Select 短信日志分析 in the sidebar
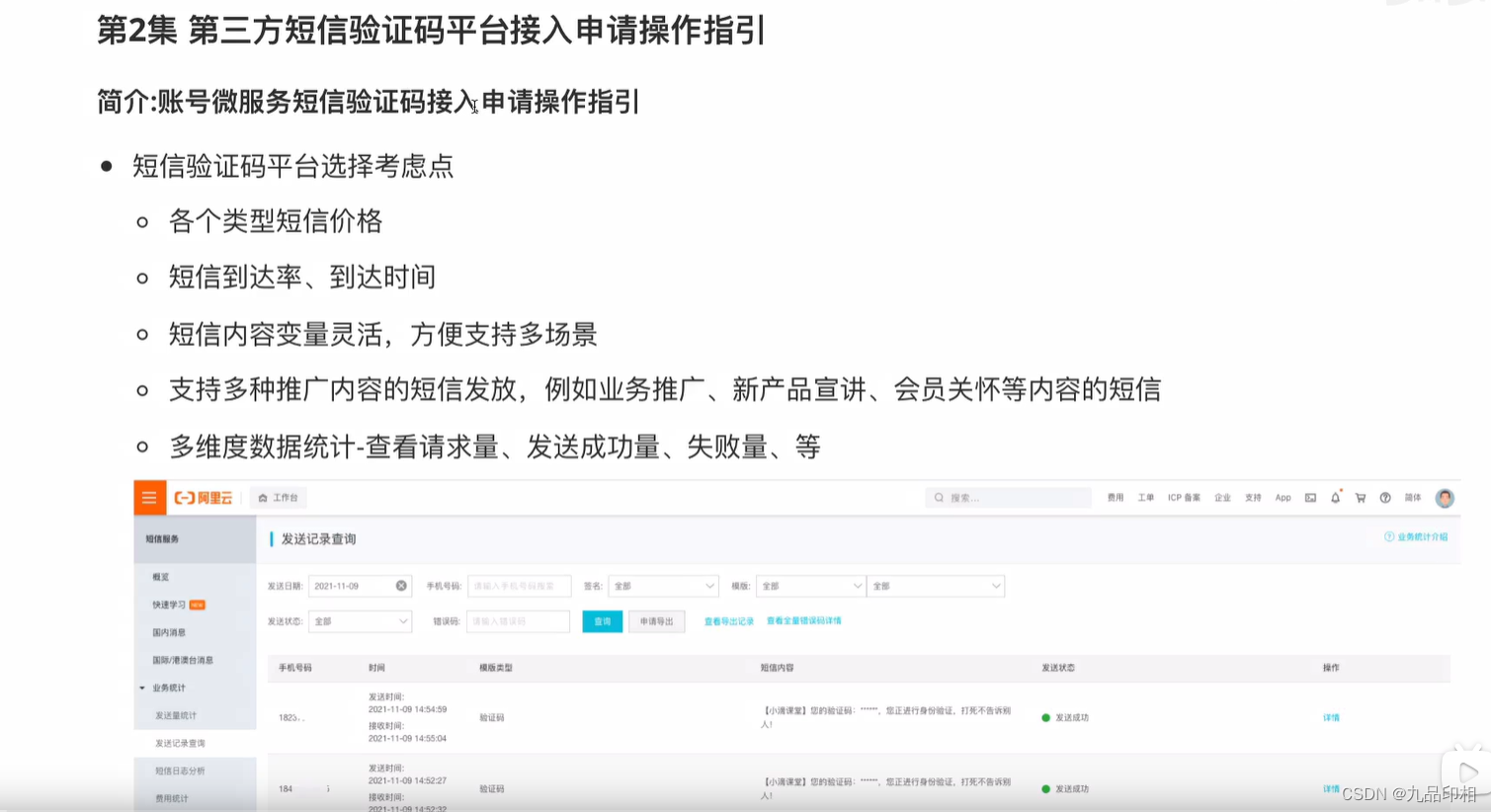The image size is (1491, 812). (x=180, y=771)
